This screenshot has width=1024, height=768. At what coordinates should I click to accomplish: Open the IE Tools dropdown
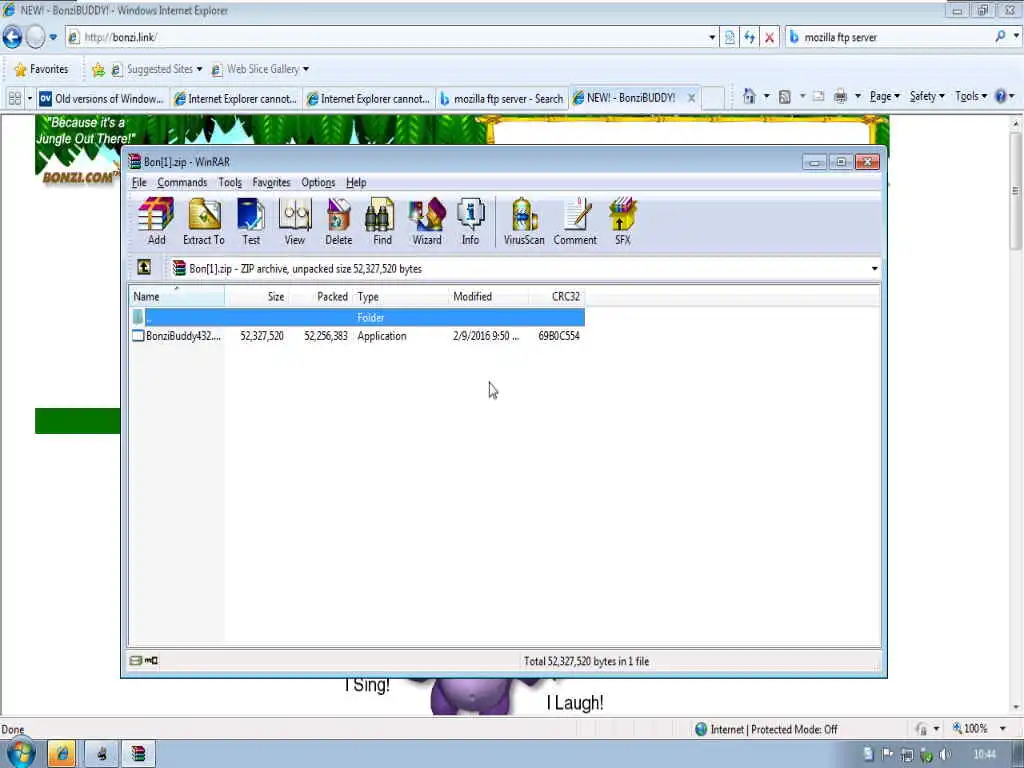coord(970,97)
